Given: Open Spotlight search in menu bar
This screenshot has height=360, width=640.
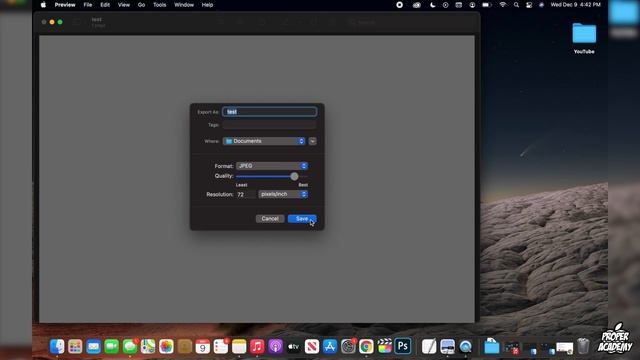Looking at the screenshot, I should click(x=516, y=5).
